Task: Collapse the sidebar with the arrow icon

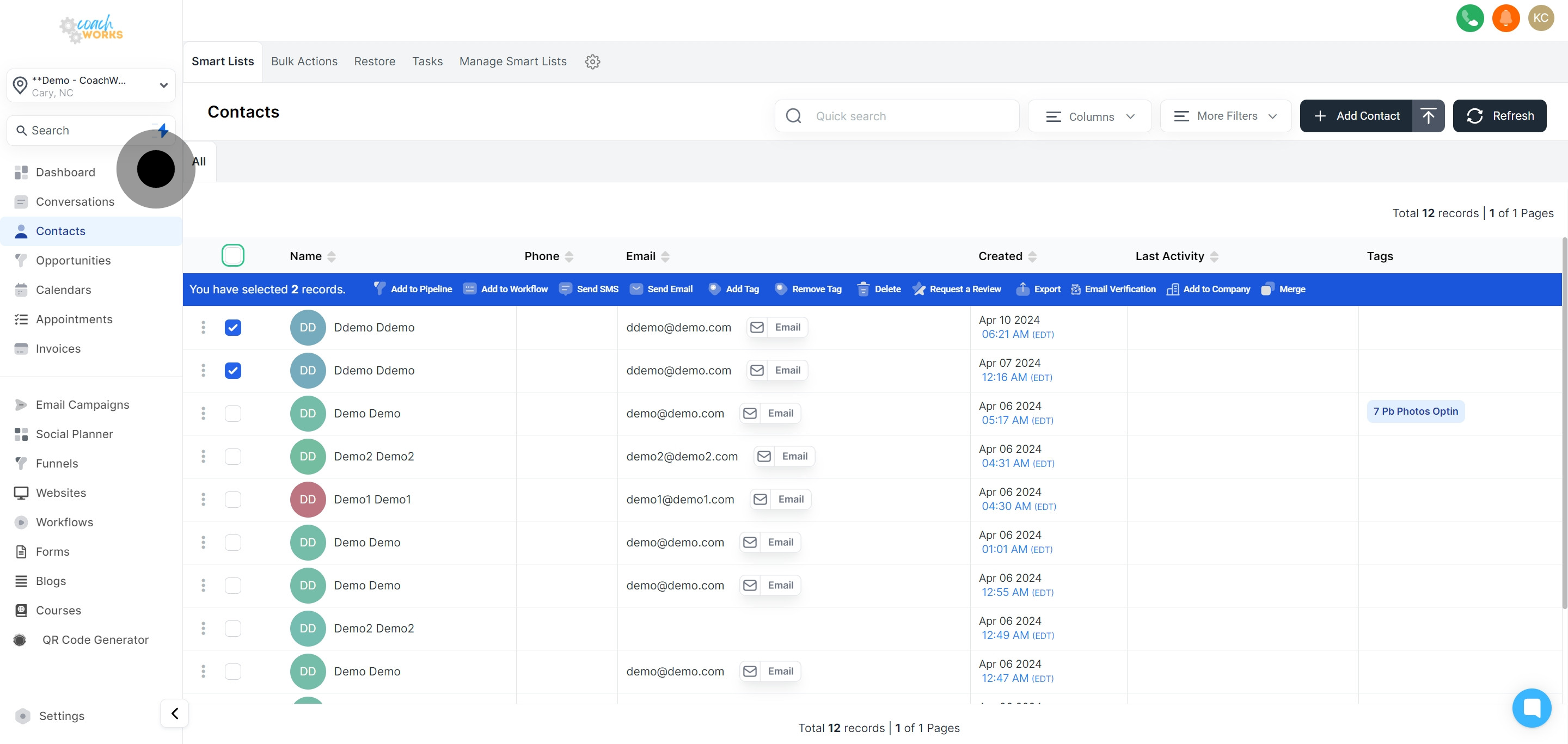Action: (175, 713)
